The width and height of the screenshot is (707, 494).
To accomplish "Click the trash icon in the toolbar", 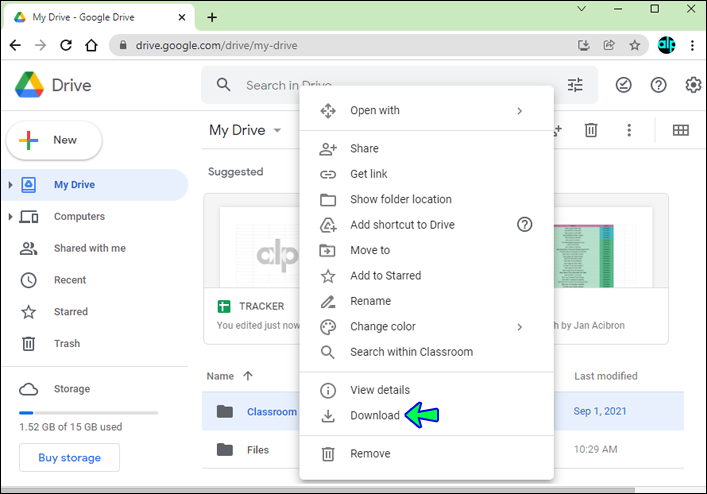I will 591,130.
